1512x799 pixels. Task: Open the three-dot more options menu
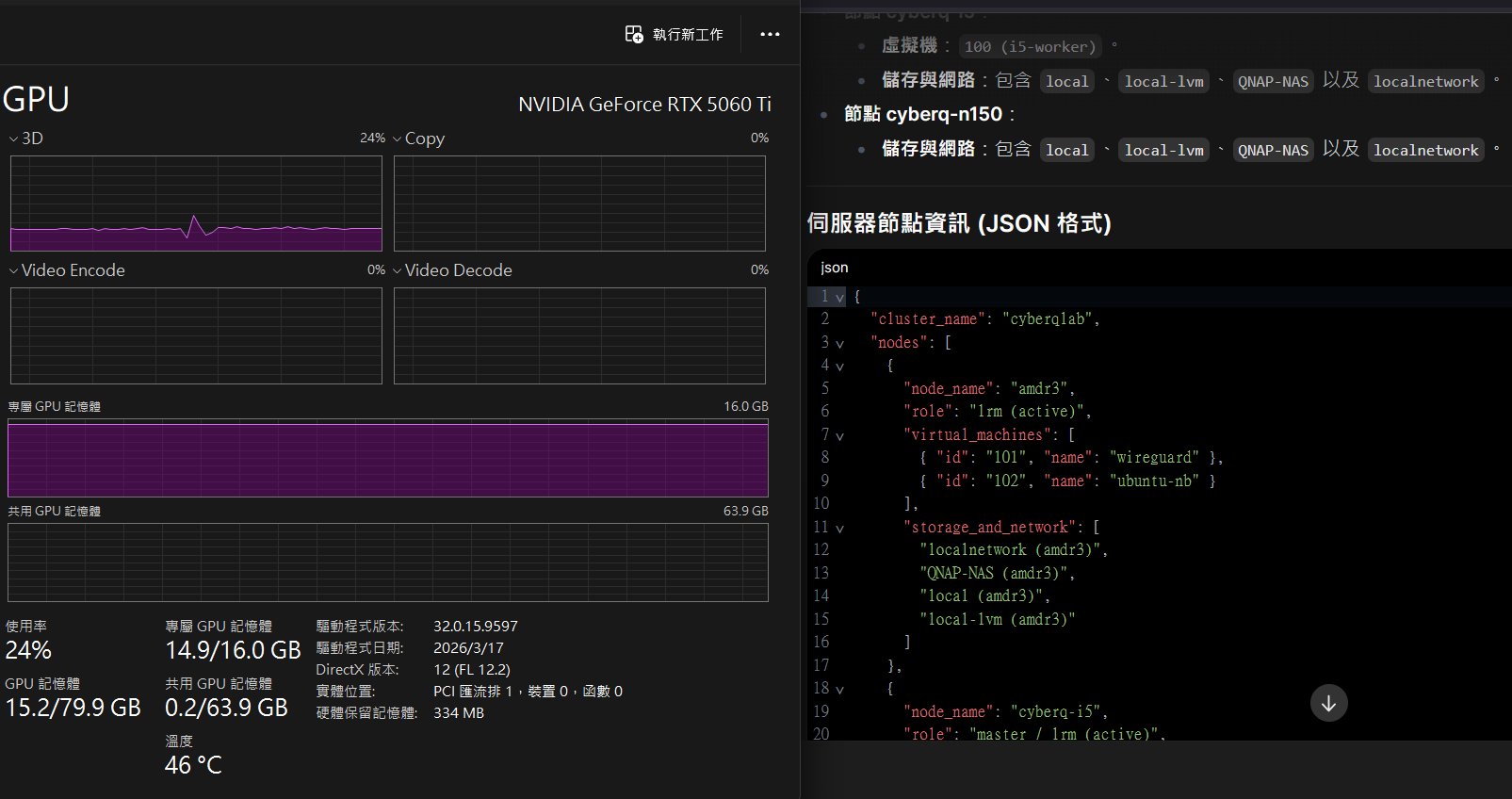click(x=770, y=34)
